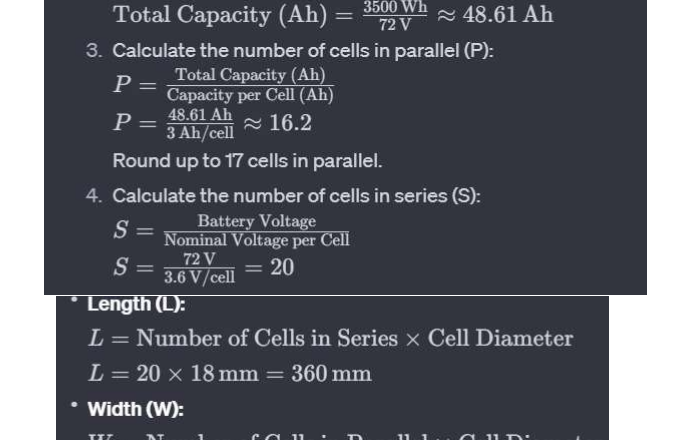Click the P formula fraction Total Capacity

coord(224,85)
